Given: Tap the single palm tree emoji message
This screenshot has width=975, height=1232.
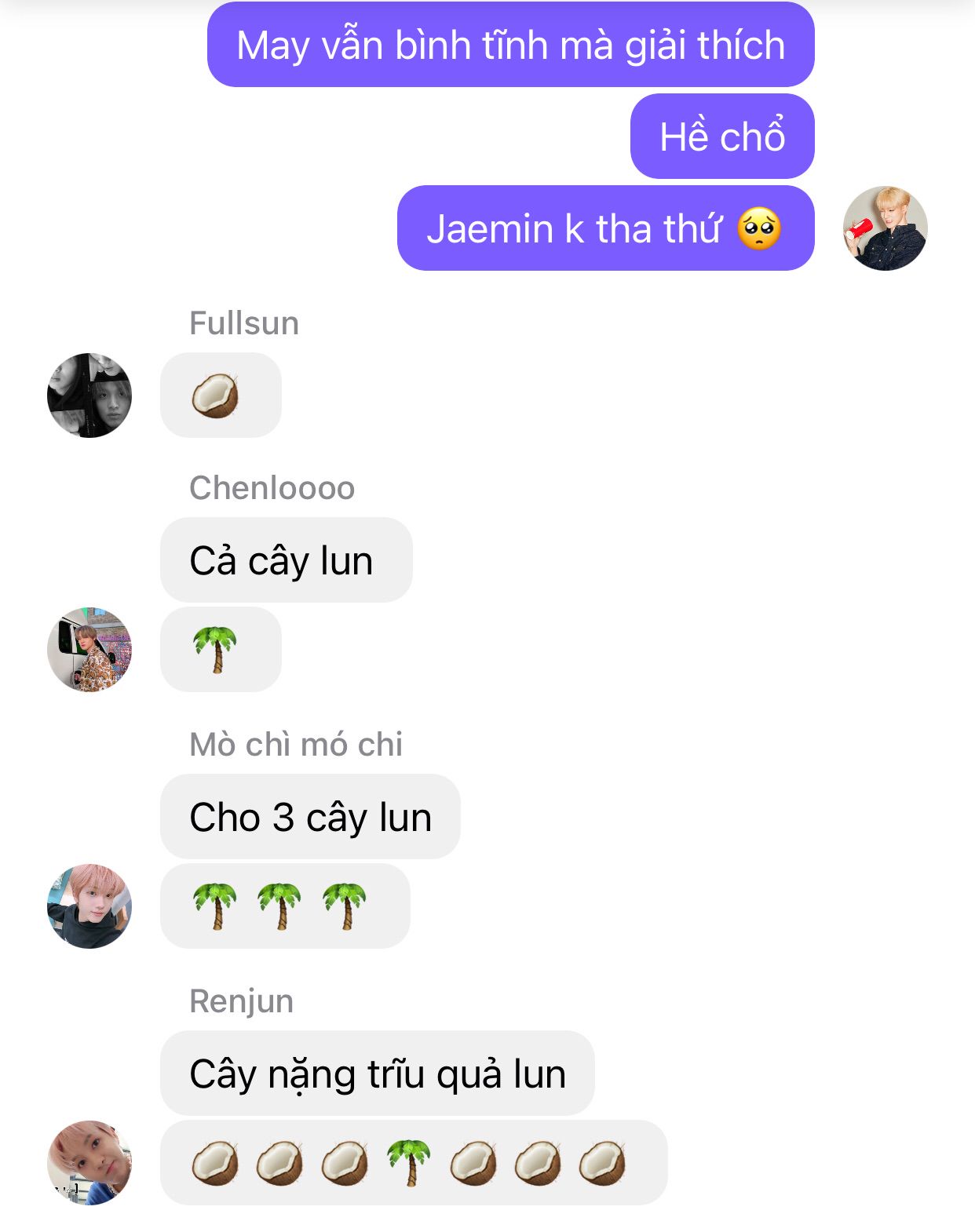Looking at the screenshot, I should pos(221,649).
